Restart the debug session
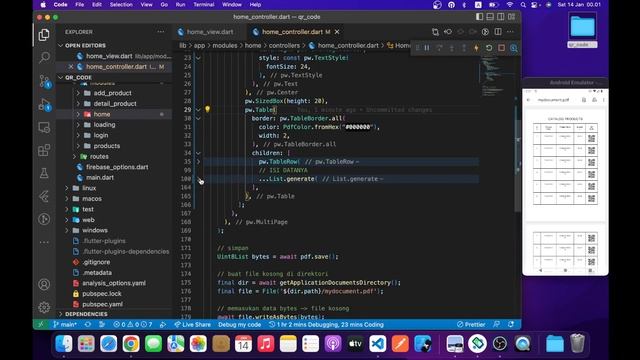 coord(489,48)
